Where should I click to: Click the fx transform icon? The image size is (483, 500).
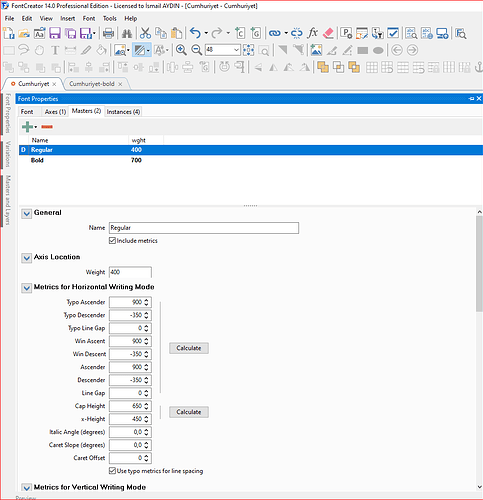pyautogui.click(x=312, y=33)
